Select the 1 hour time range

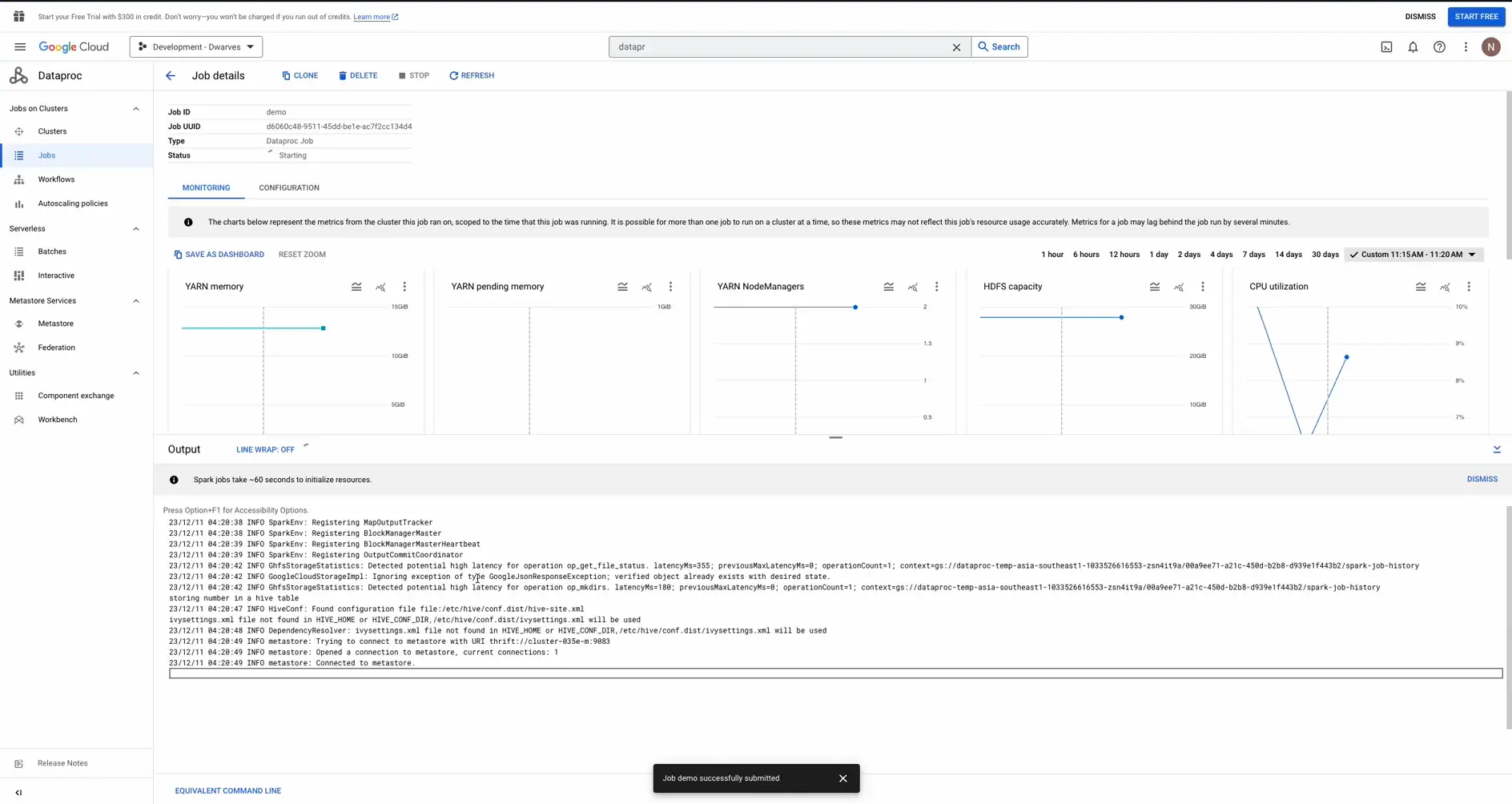(x=1052, y=255)
